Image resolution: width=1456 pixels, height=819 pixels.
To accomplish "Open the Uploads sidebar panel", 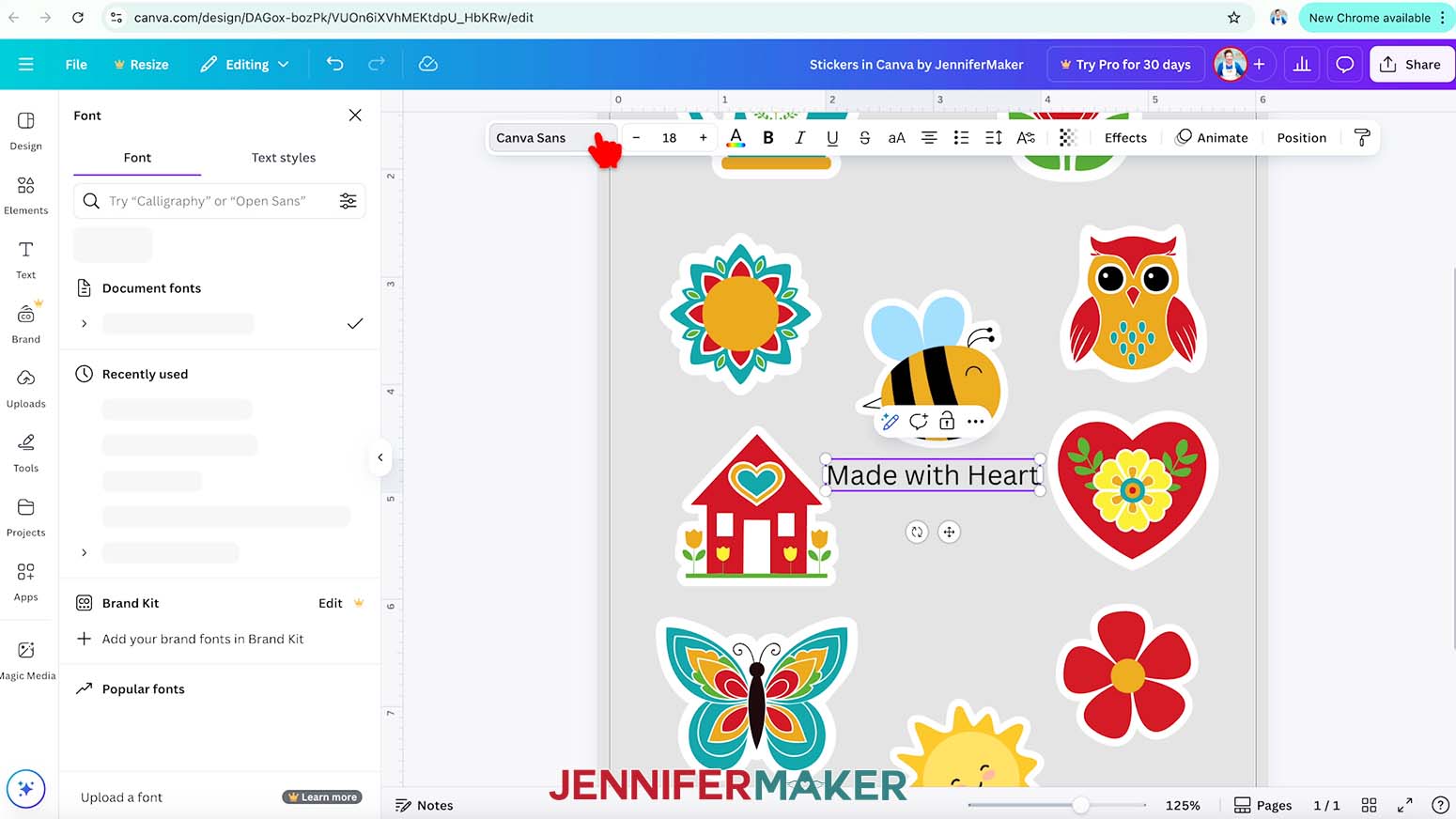I will click(25, 388).
